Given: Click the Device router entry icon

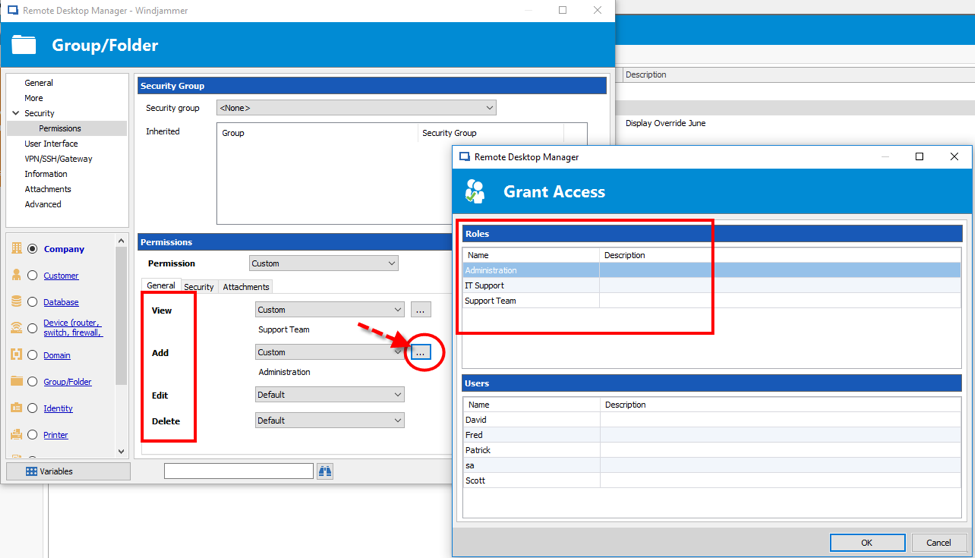Looking at the screenshot, I should tap(16, 327).
